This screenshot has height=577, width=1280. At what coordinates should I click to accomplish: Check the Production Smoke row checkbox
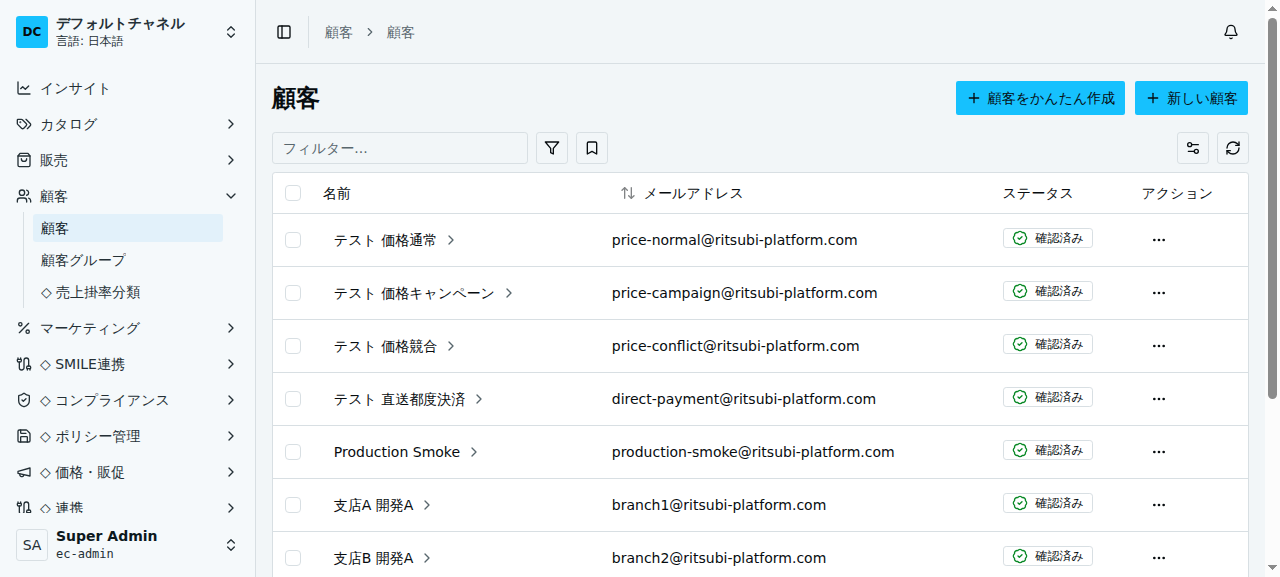click(x=293, y=452)
